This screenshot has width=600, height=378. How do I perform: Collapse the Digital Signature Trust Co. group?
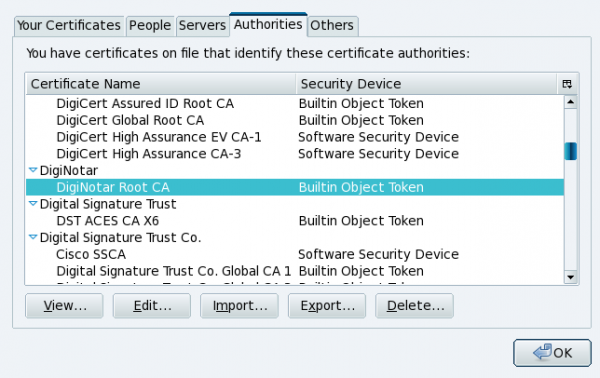click(33, 237)
